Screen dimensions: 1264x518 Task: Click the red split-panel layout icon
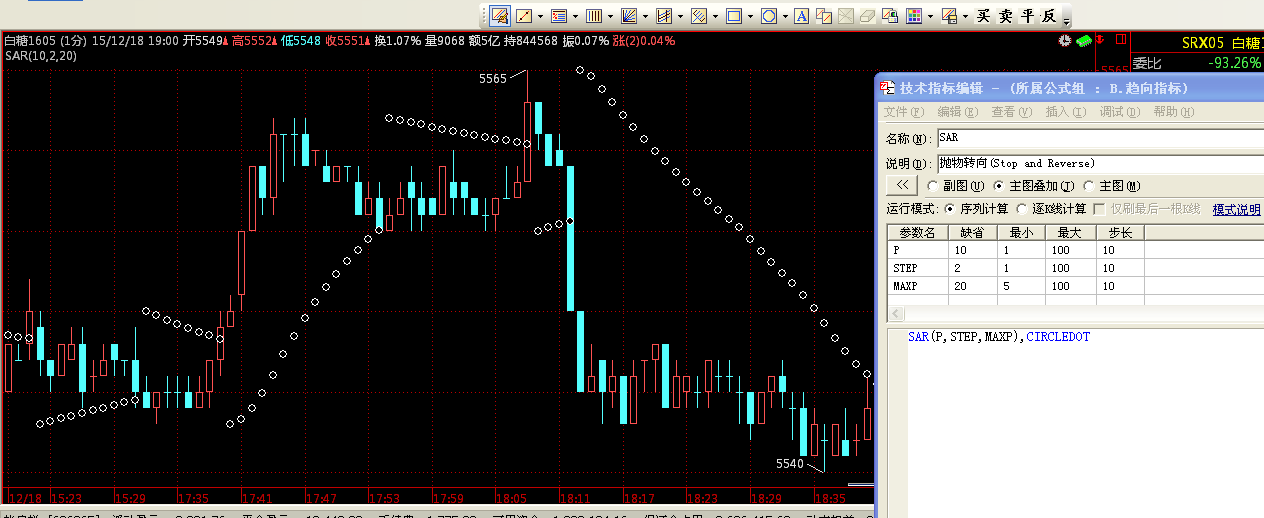(x=1121, y=40)
